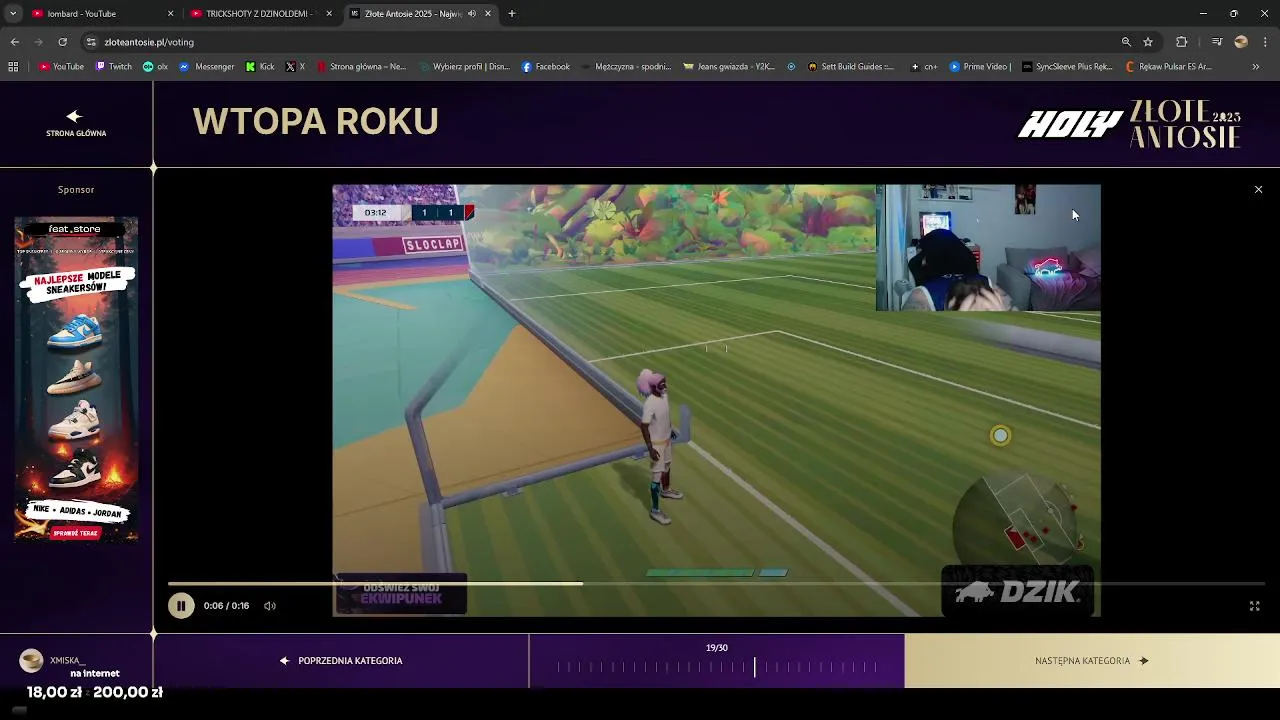Screen dimensions: 1280x720
Task: Open media controls icon in toolbar
Action: click(x=1216, y=42)
